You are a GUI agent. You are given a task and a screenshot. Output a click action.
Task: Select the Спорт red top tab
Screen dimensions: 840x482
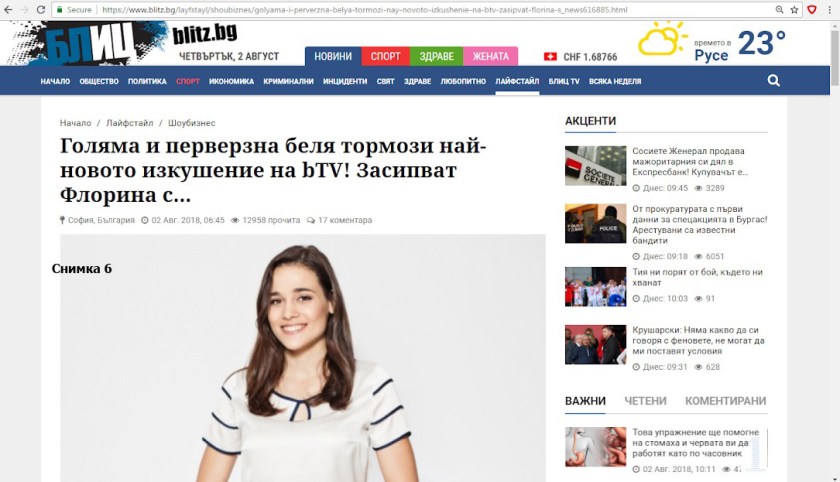click(386, 56)
